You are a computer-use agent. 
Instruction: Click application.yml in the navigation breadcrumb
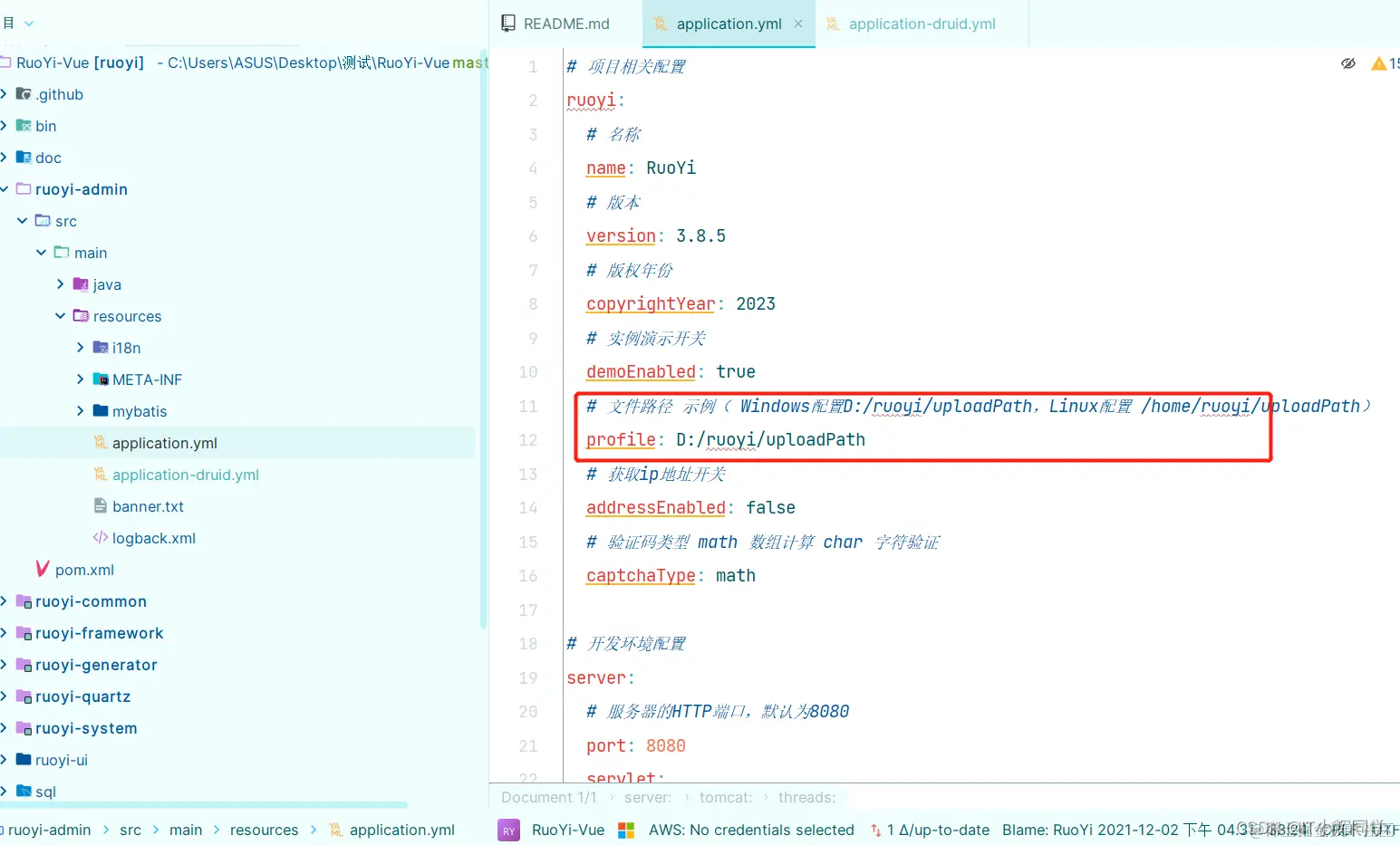[402, 830]
